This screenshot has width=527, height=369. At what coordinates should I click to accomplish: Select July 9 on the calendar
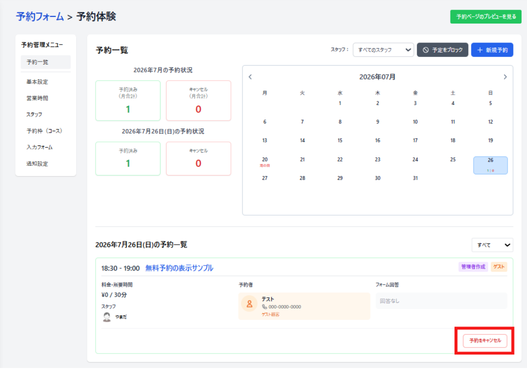(x=378, y=122)
